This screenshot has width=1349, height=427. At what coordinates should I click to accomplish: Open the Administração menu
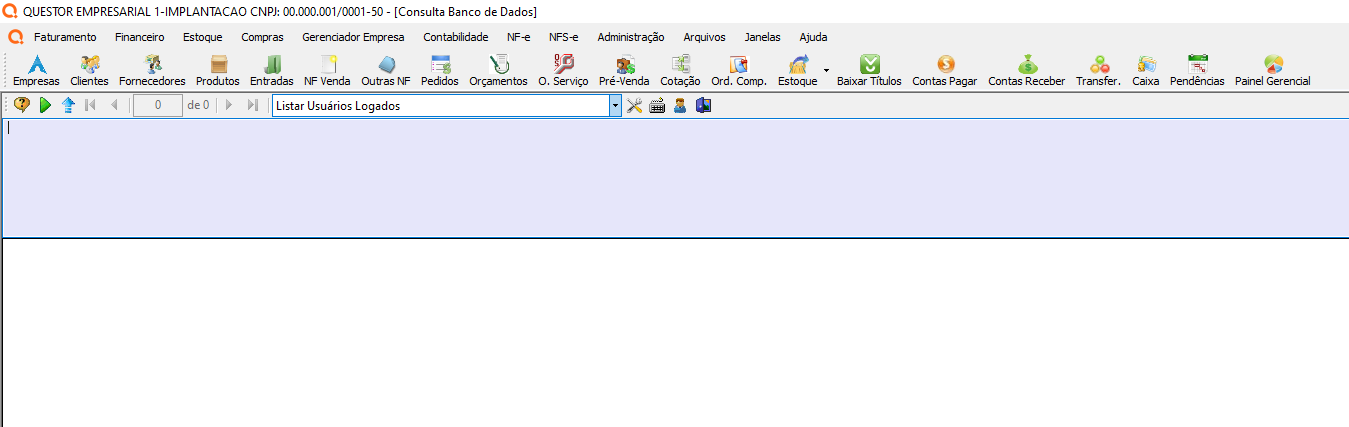630,37
